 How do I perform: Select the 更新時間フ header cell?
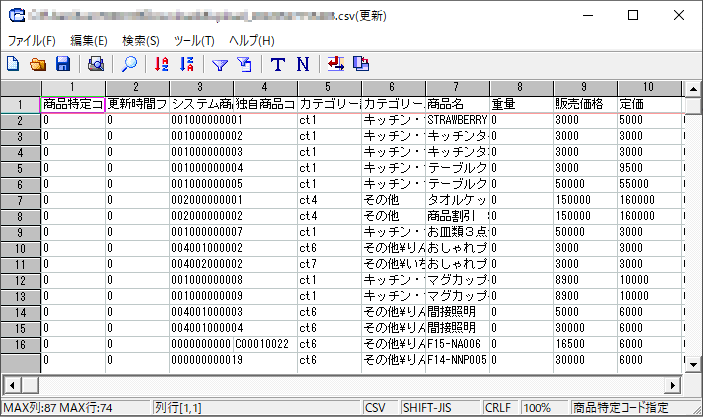137,104
